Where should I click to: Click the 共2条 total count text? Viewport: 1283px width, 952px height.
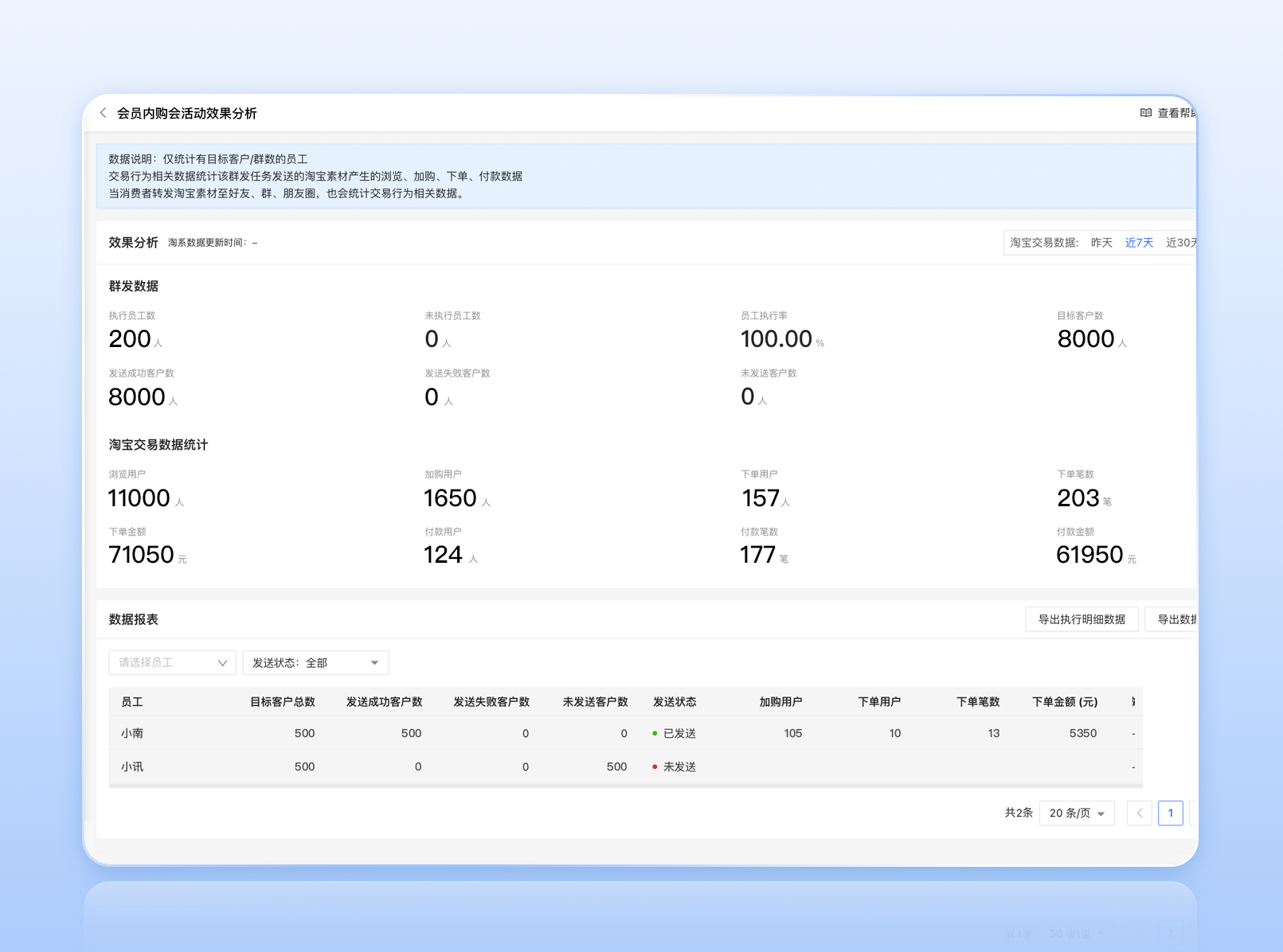point(1019,813)
